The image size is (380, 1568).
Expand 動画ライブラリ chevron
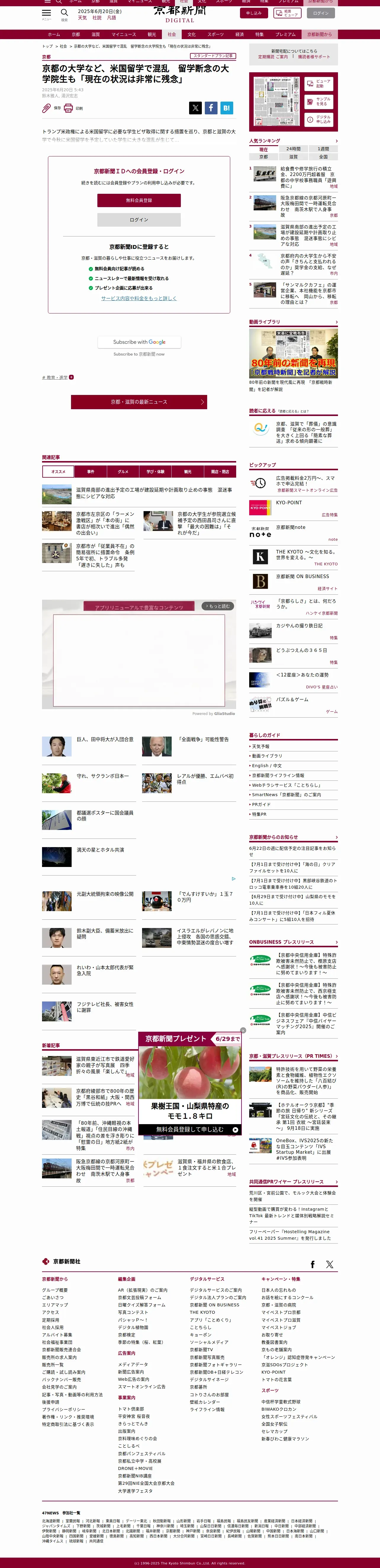coord(336,322)
